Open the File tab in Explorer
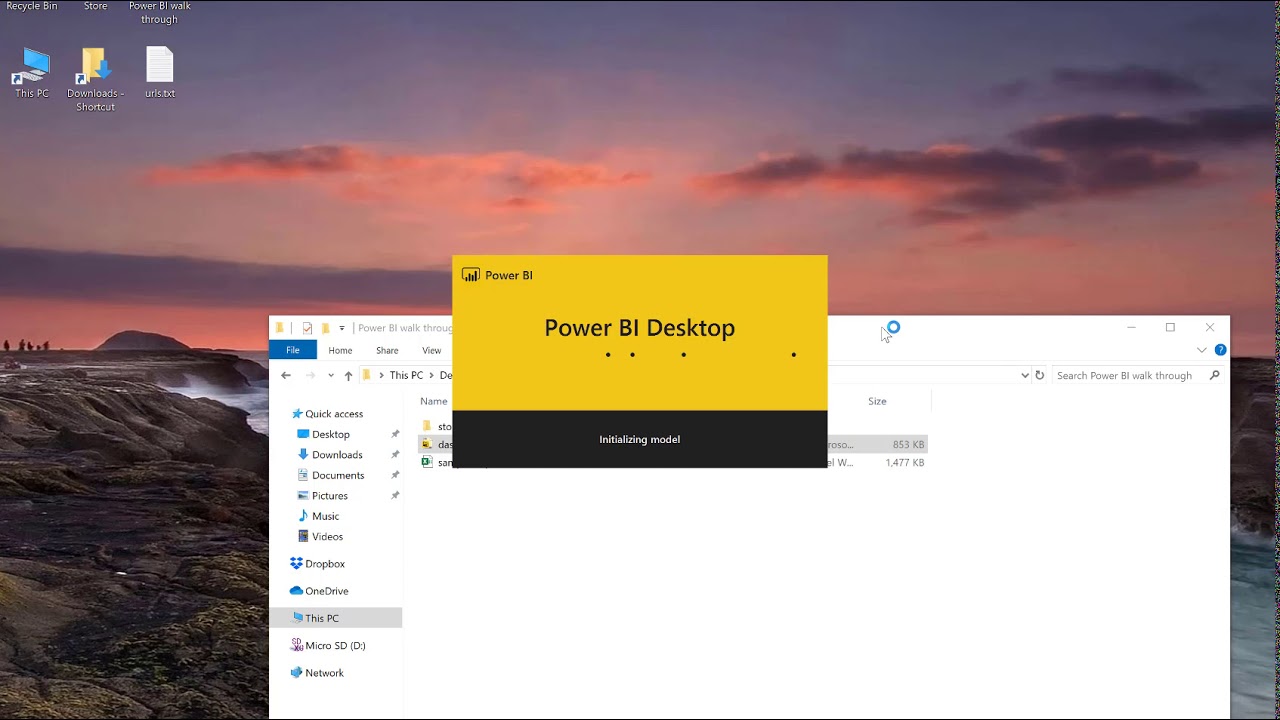Screen dimensions: 1280x720 click(293, 350)
